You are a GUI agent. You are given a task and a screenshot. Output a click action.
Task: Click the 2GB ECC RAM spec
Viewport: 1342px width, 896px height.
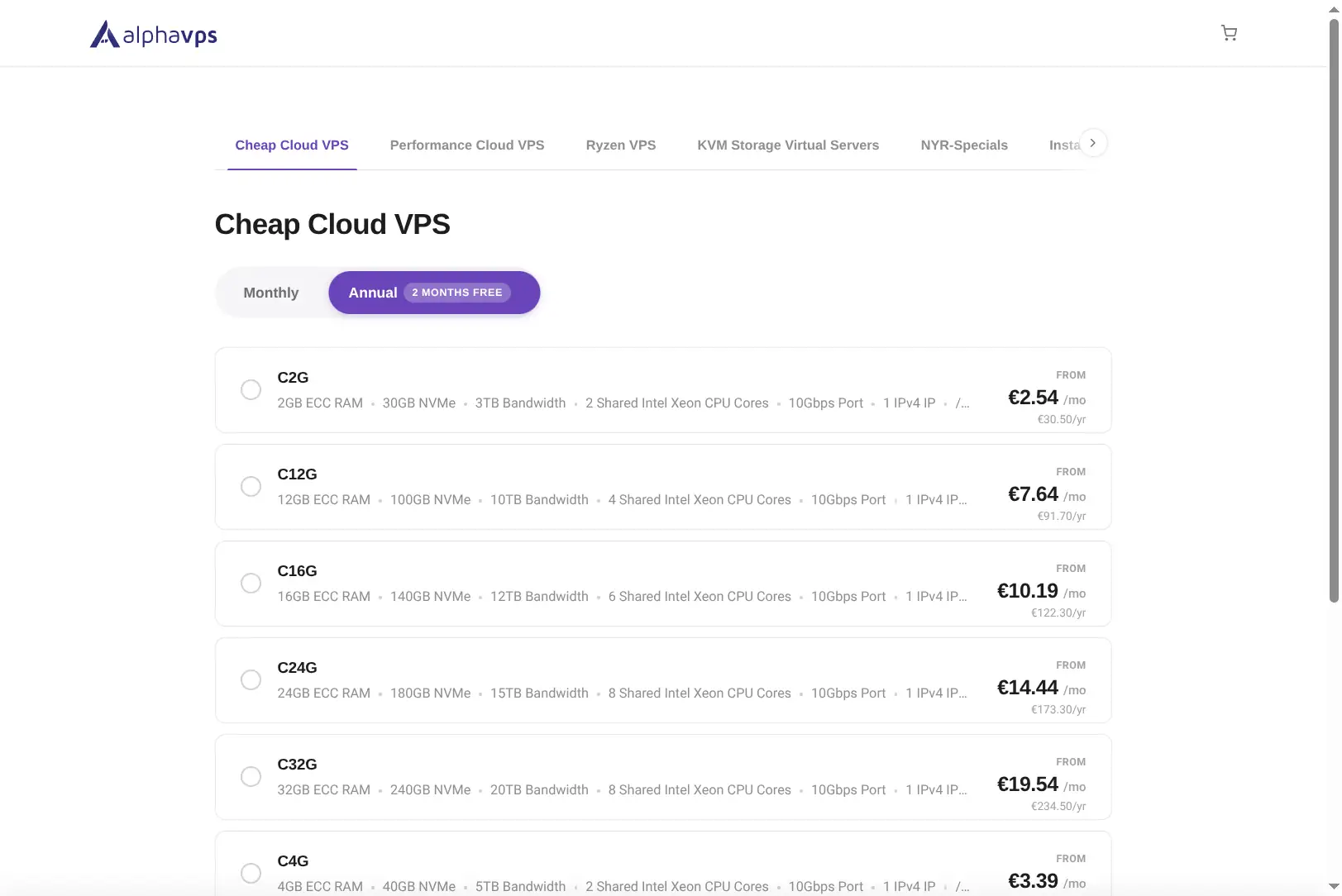click(x=320, y=403)
